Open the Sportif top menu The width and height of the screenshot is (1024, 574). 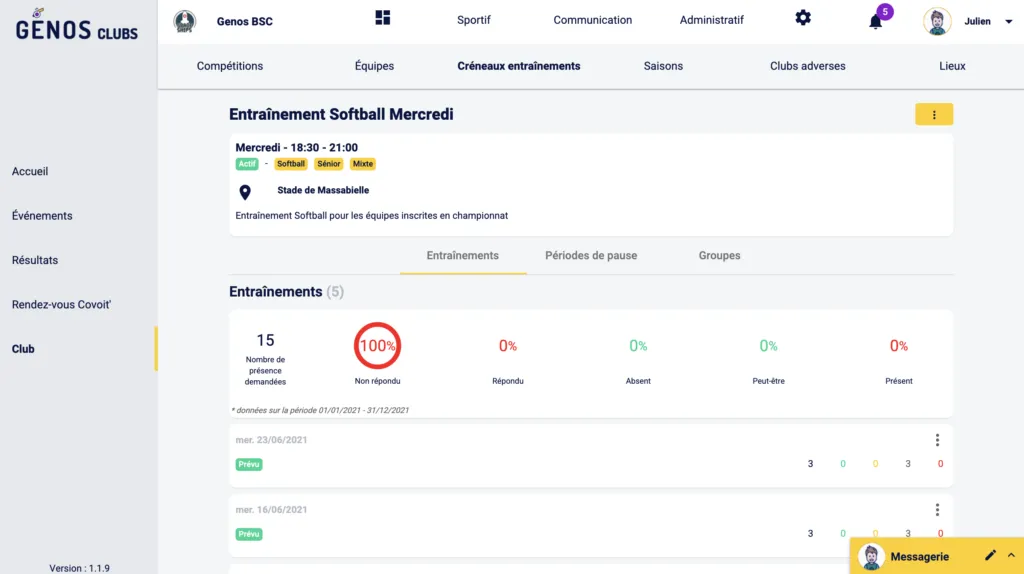[474, 21]
